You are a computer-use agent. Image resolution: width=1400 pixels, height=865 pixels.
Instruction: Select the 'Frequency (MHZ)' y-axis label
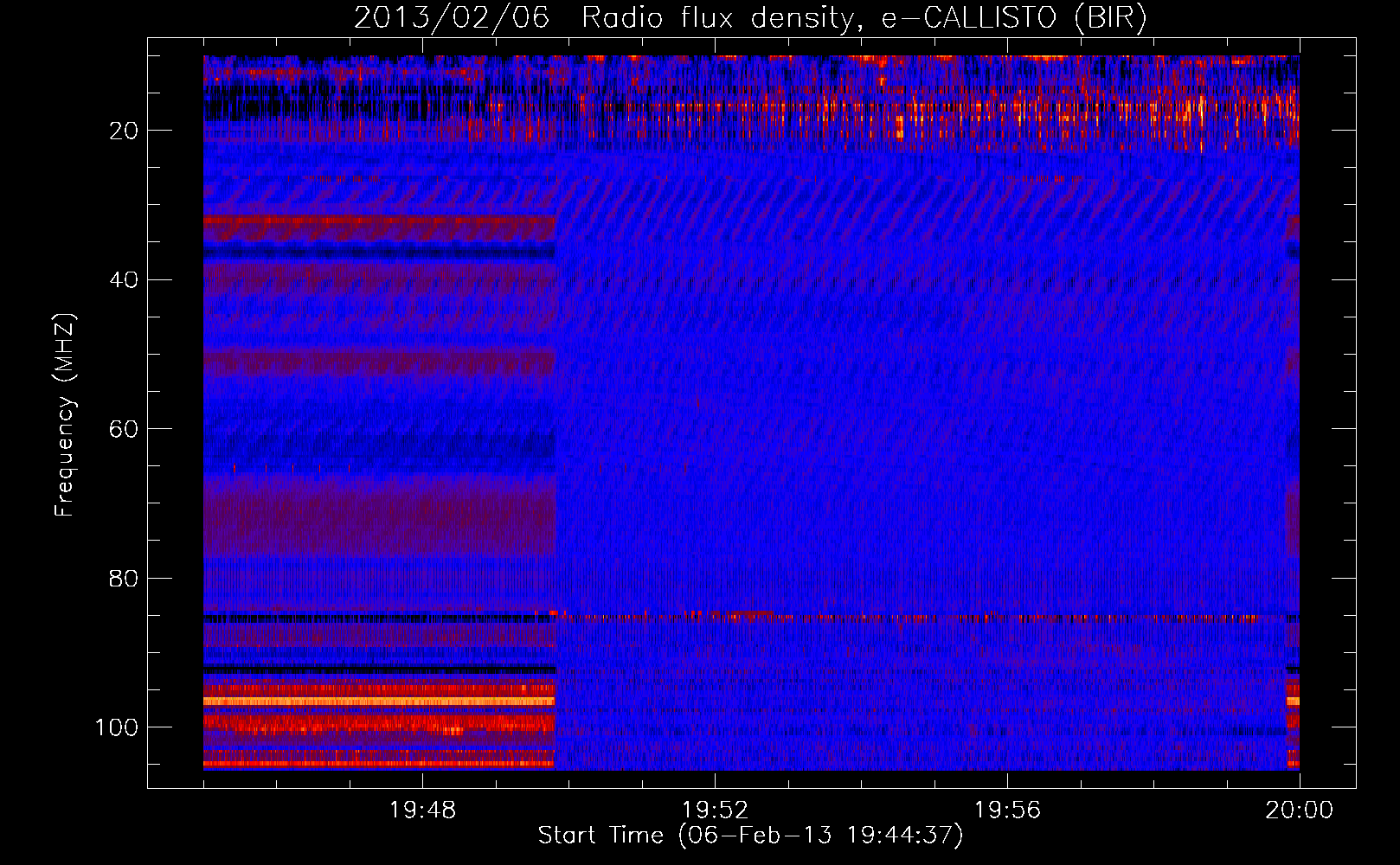tap(65, 414)
